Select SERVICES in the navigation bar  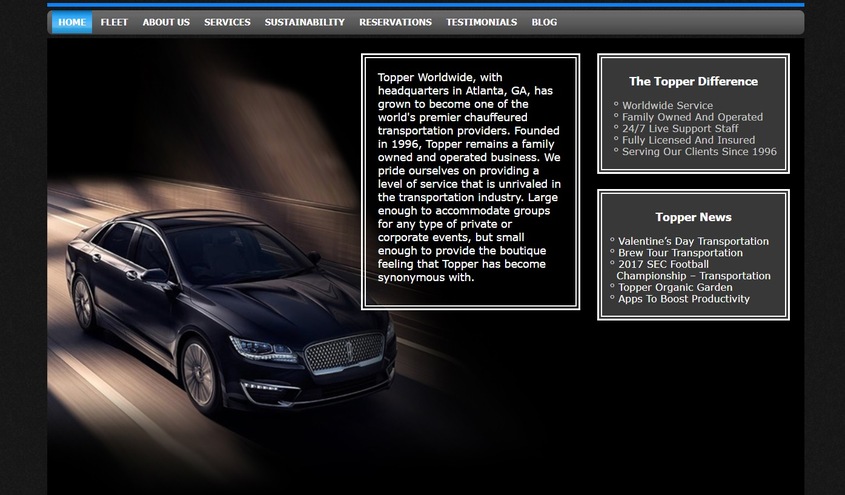[x=227, y=22]
